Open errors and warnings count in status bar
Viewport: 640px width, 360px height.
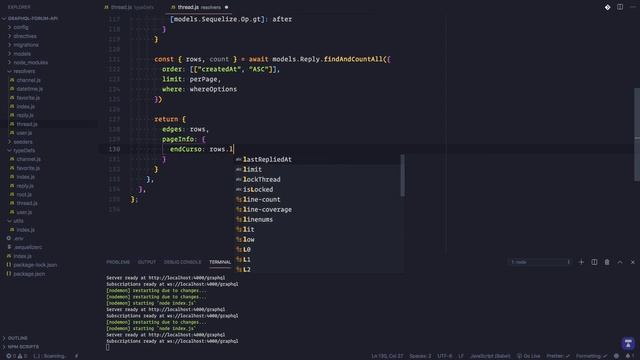(x=16, y=356)
